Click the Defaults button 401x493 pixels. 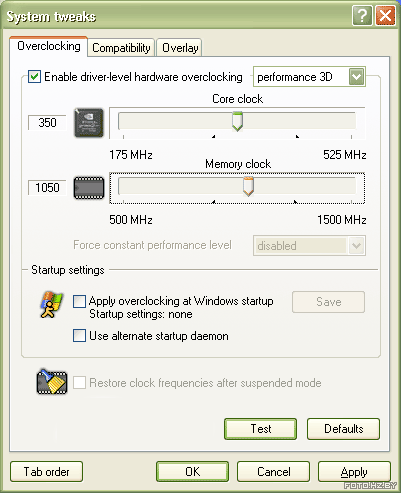343,429
